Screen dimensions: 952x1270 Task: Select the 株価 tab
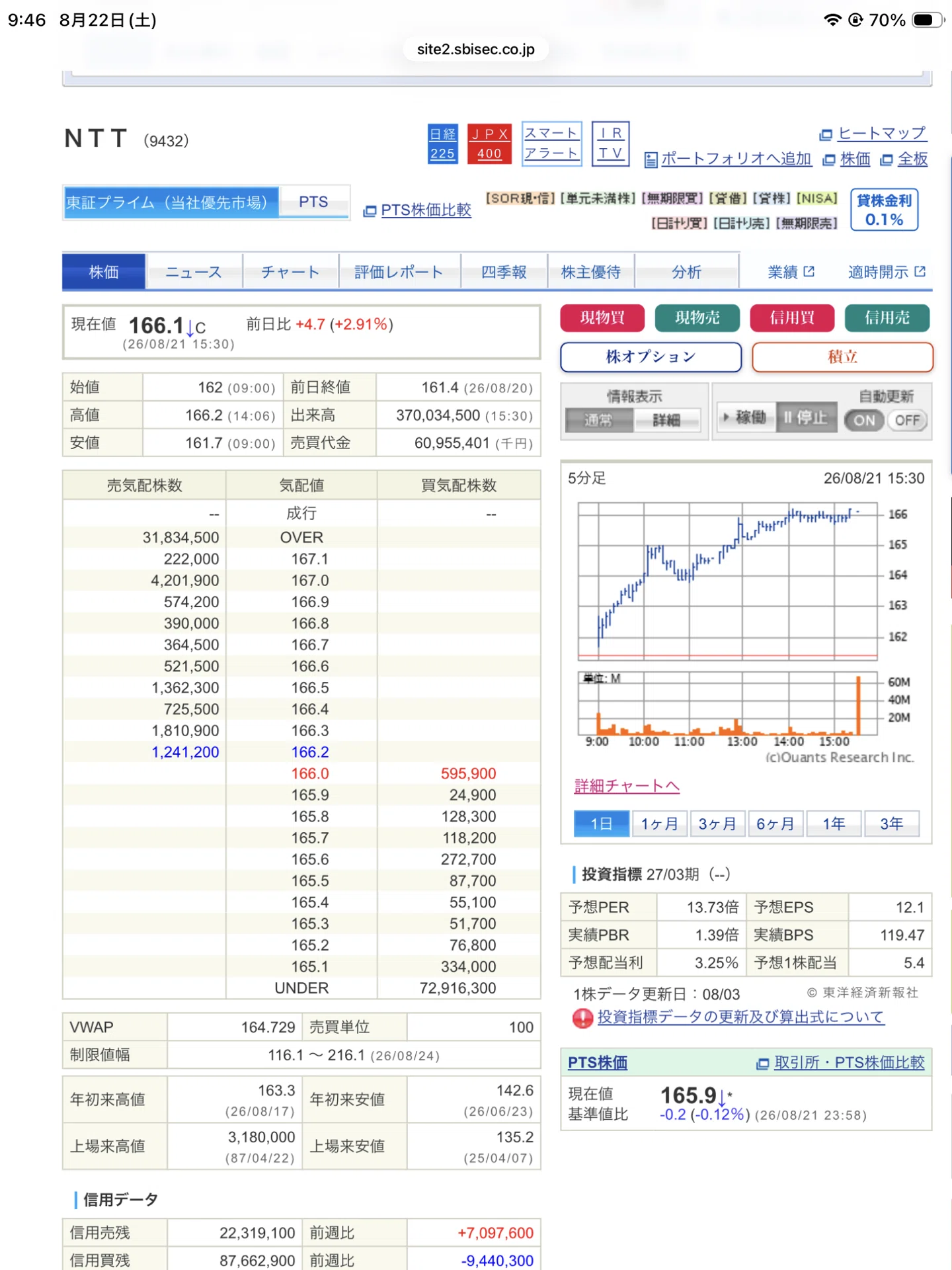tap(104, 272)
